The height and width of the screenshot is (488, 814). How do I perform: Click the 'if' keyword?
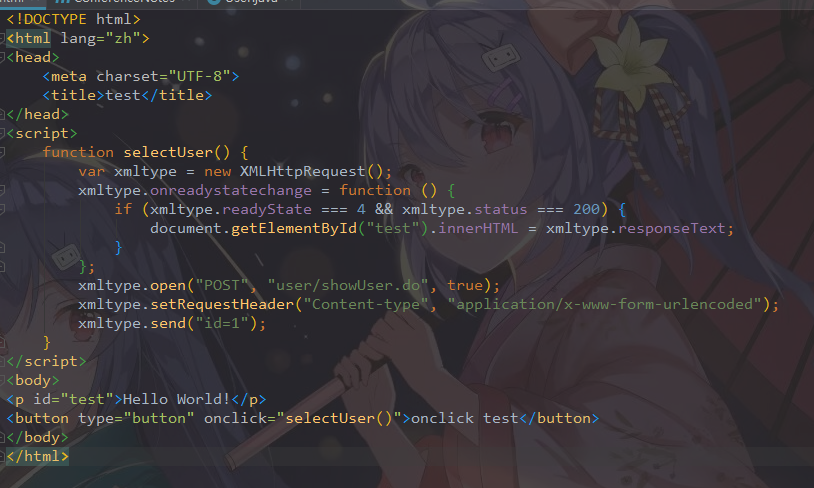pyautogui.click(x=123, y=210)
